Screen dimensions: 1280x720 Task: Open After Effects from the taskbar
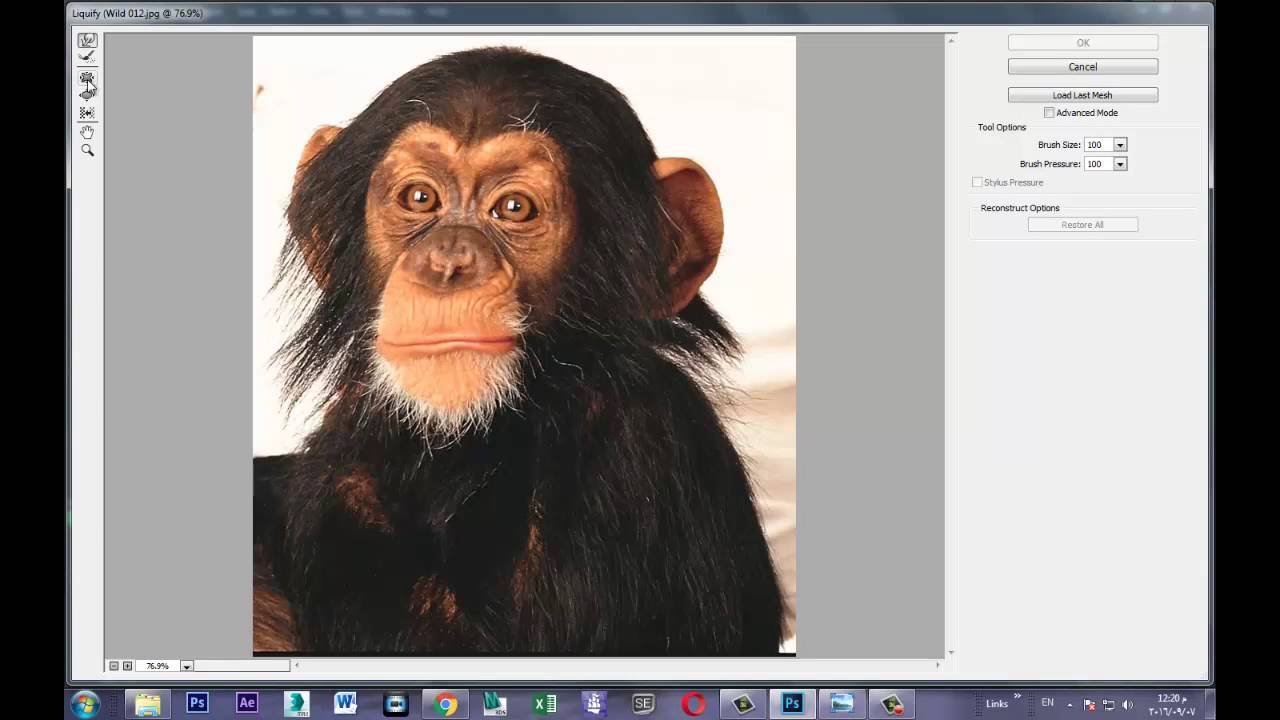247,704
